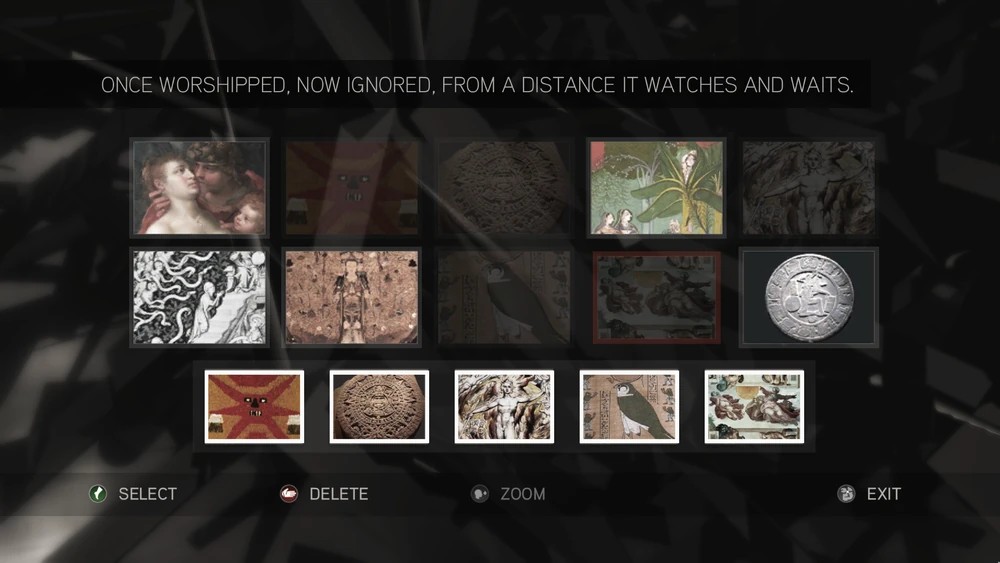The height and width of the screenshot is (563, 1000).
Task: Choose the Egyptian falcon papyrus in the tray
Action: coord(629,407)
